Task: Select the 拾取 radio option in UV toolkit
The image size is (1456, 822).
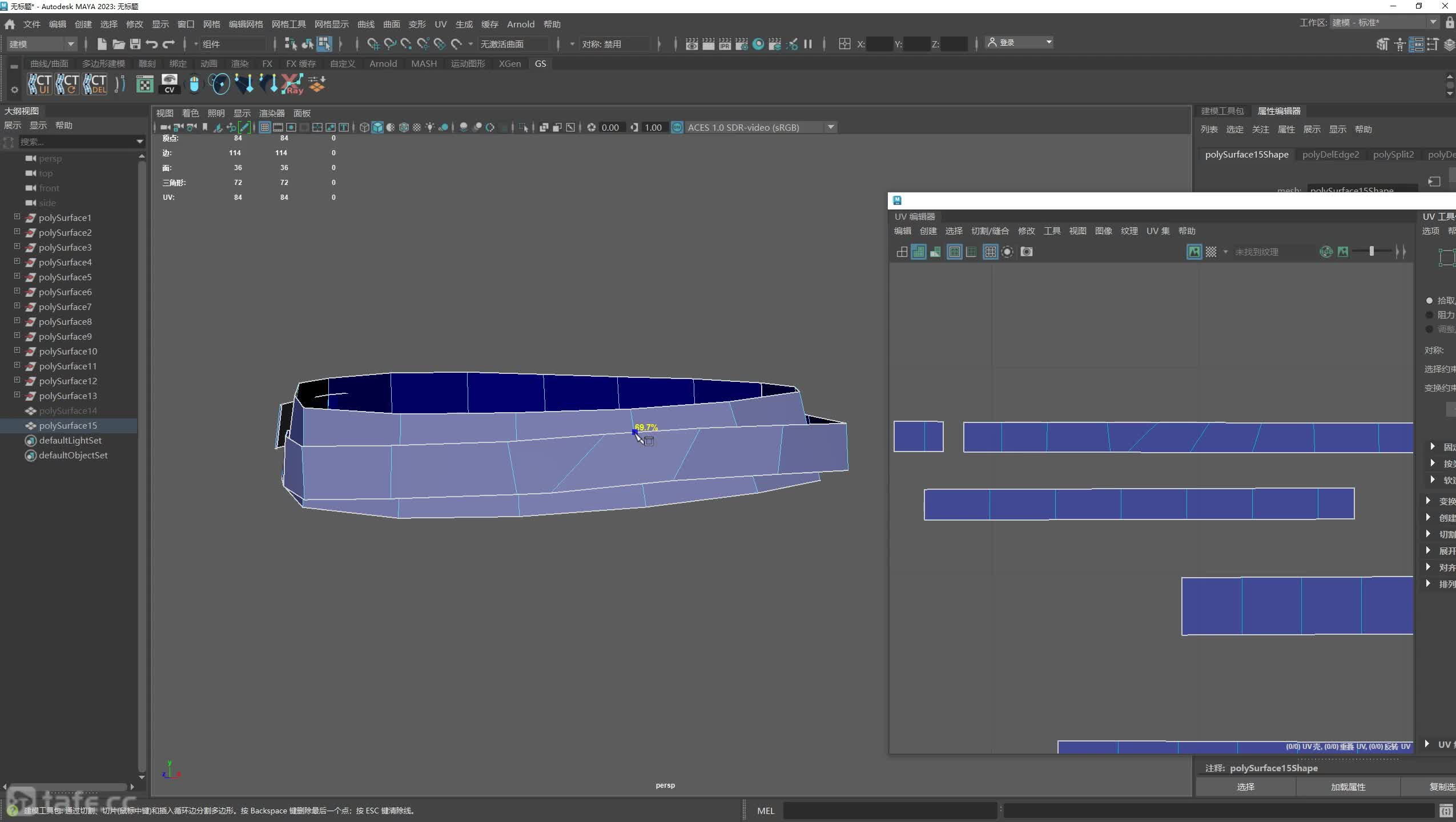Action: 1430,300
